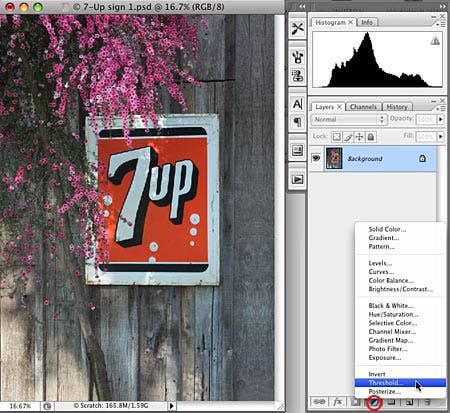Viewport: 450px width, 413px height.
Task: Choose Black & White... from the menu
Action: 400,306
